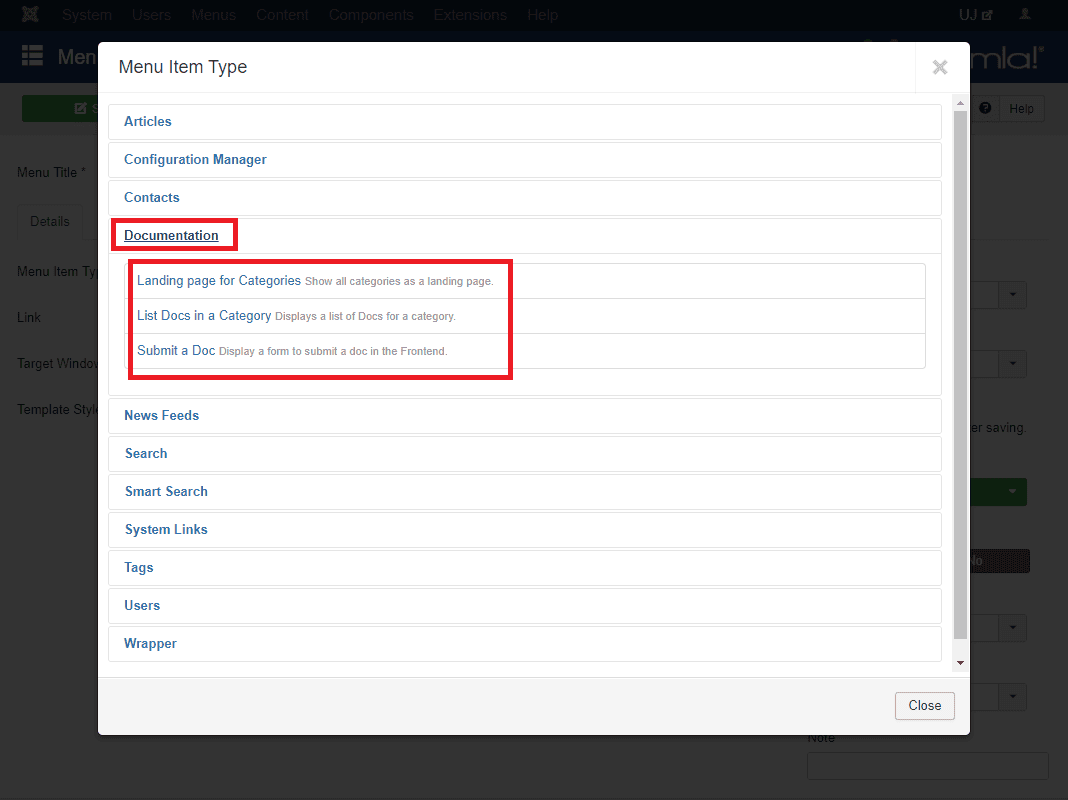Screen dimensions: 1068x800
Task: Choose List Docs in a Category
Action: point(204,316)
